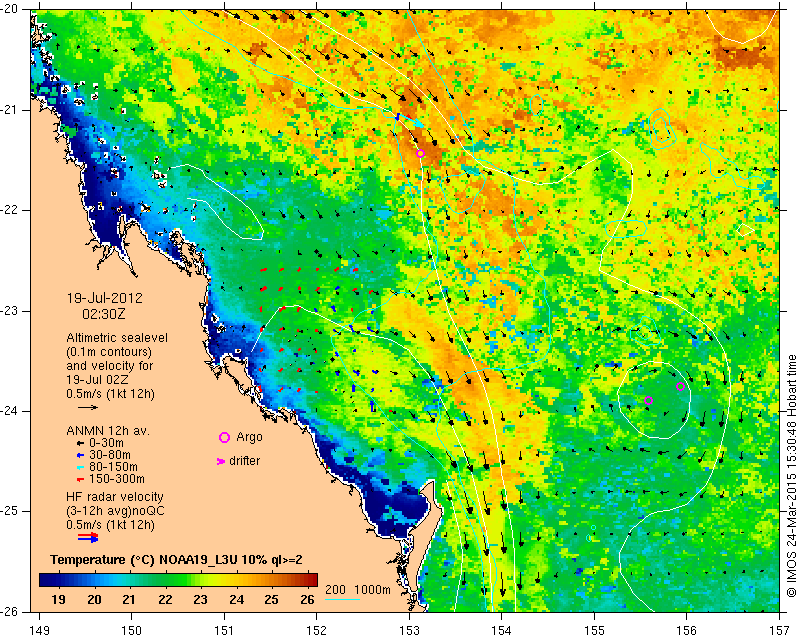Image resolution: width=800 pixels, height=640 pixels.
Task: Click the 'HF radar velocity' legend text
Action: [x=115, y=497]
